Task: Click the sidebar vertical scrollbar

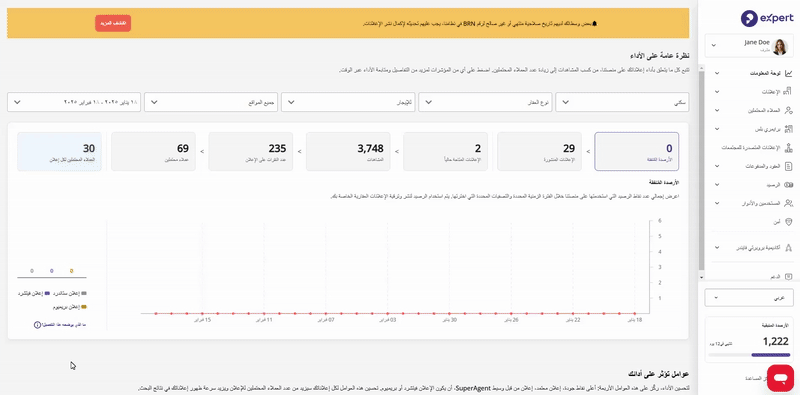Action: 701,170
